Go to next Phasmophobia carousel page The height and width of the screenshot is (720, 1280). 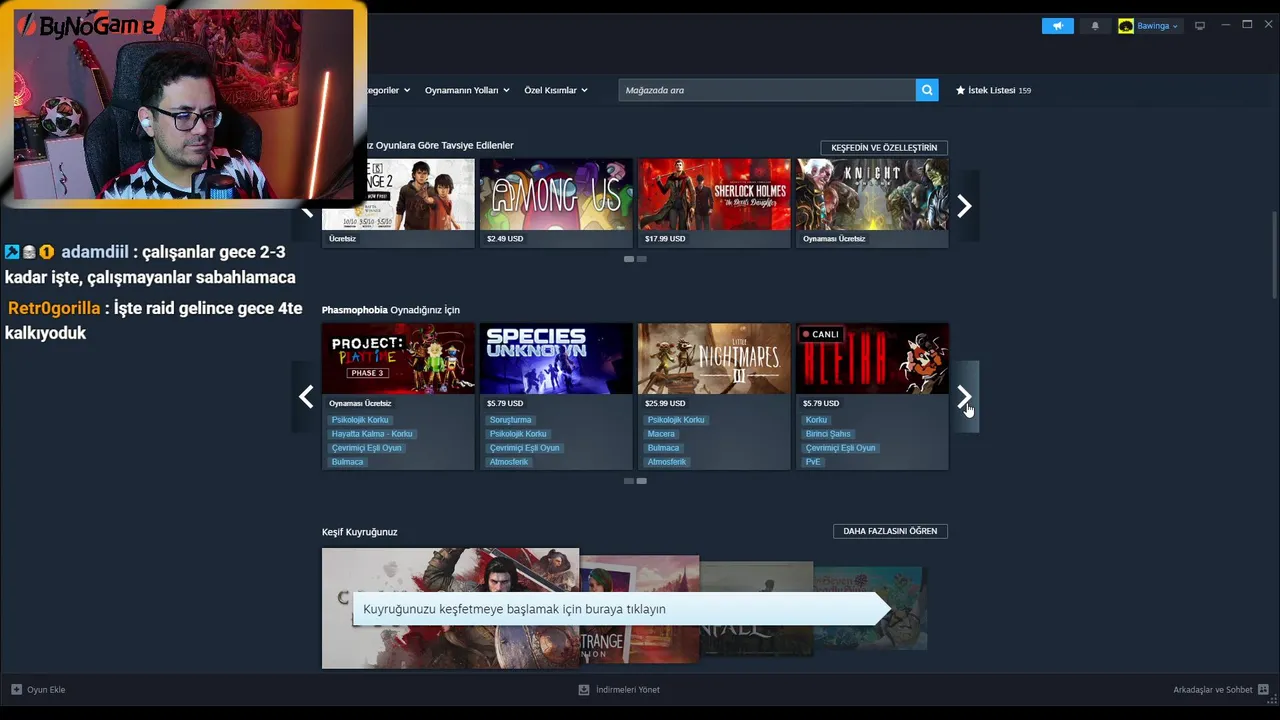[x=964, y=397]
